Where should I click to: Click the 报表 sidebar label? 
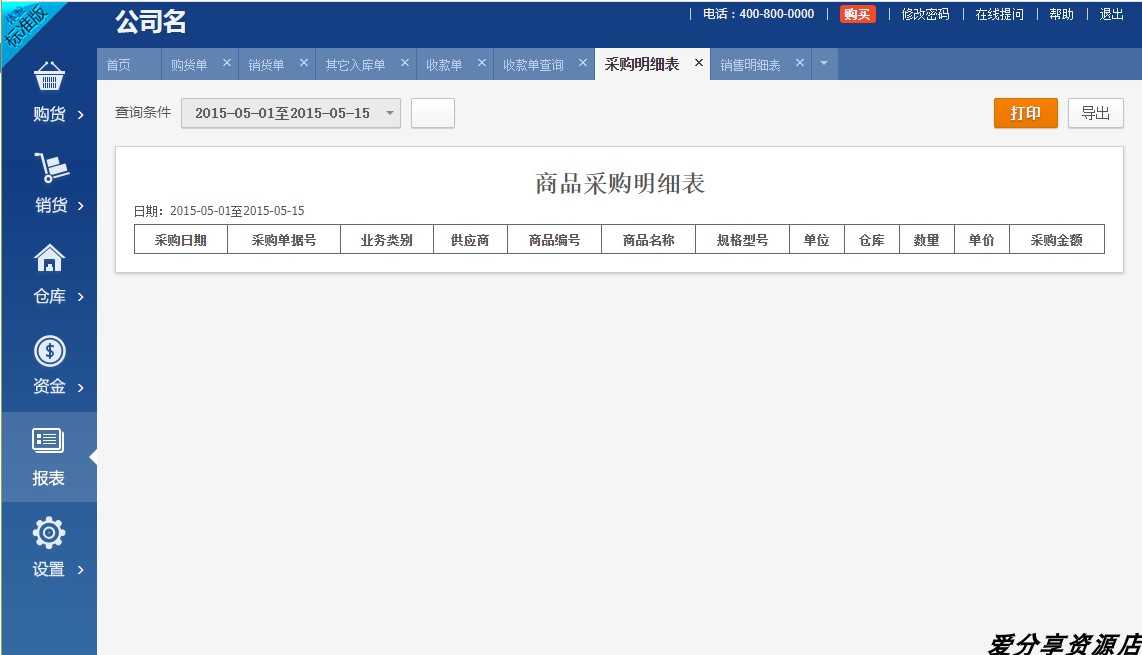[x=48, y=478]
